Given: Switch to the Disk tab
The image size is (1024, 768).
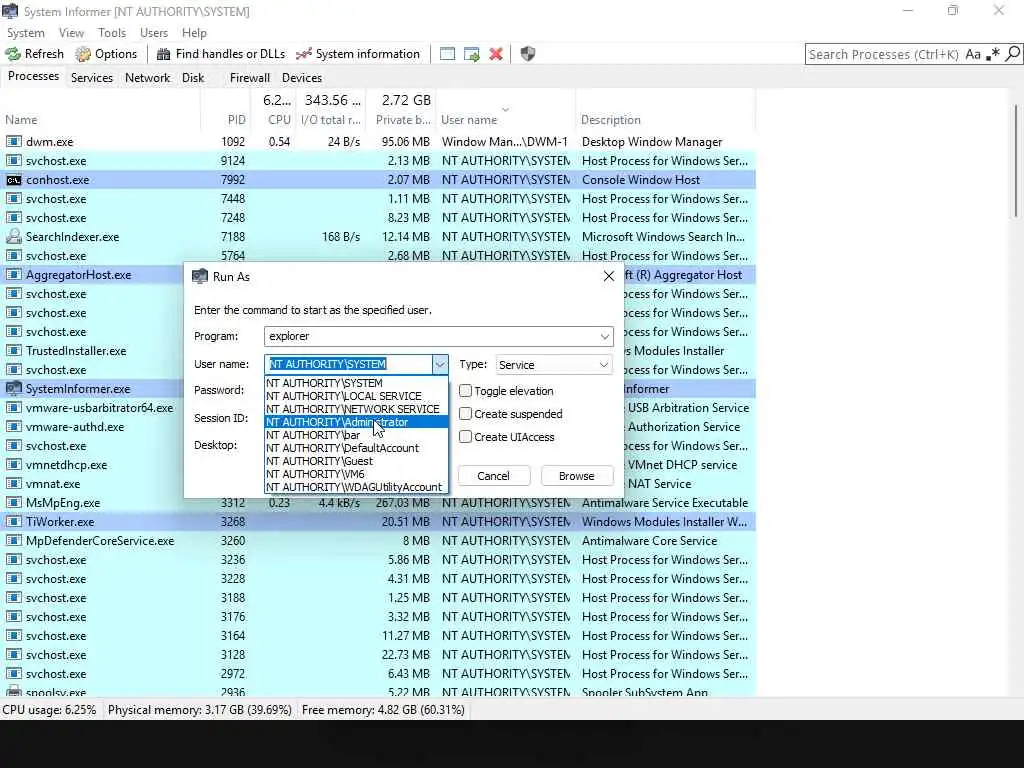Looking at the screenshot, I should [x=193, y=78].
